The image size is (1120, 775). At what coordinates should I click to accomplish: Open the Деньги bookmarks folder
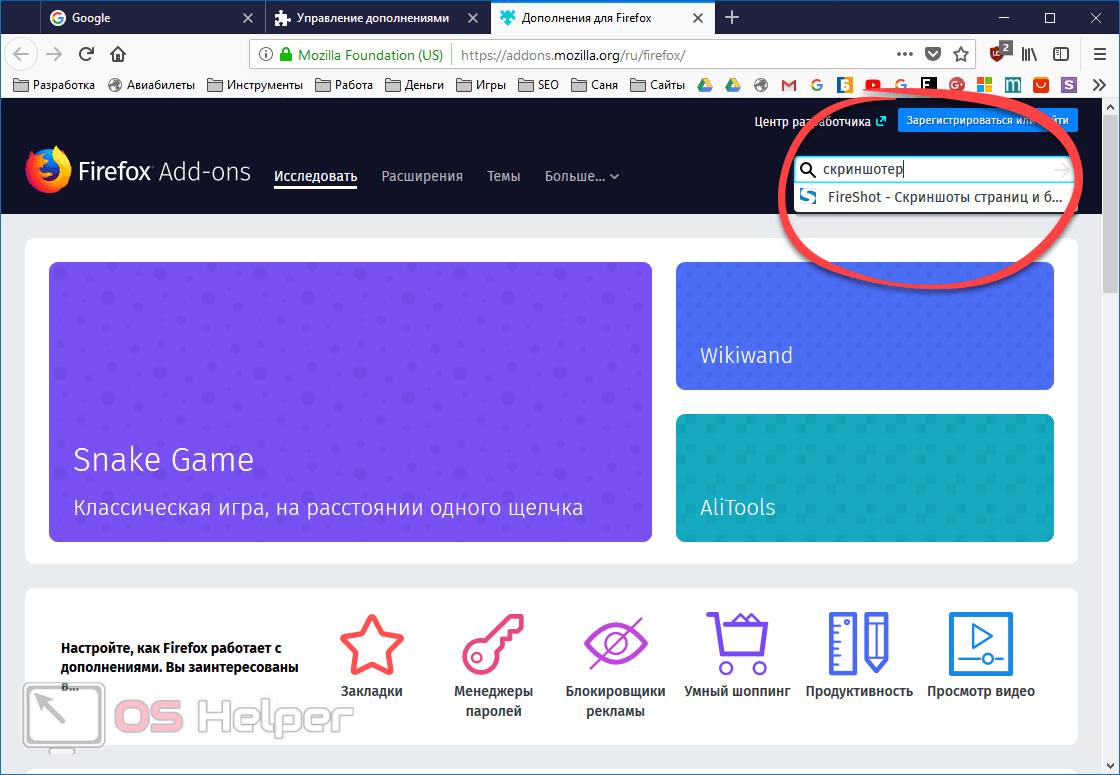point(414,85)
